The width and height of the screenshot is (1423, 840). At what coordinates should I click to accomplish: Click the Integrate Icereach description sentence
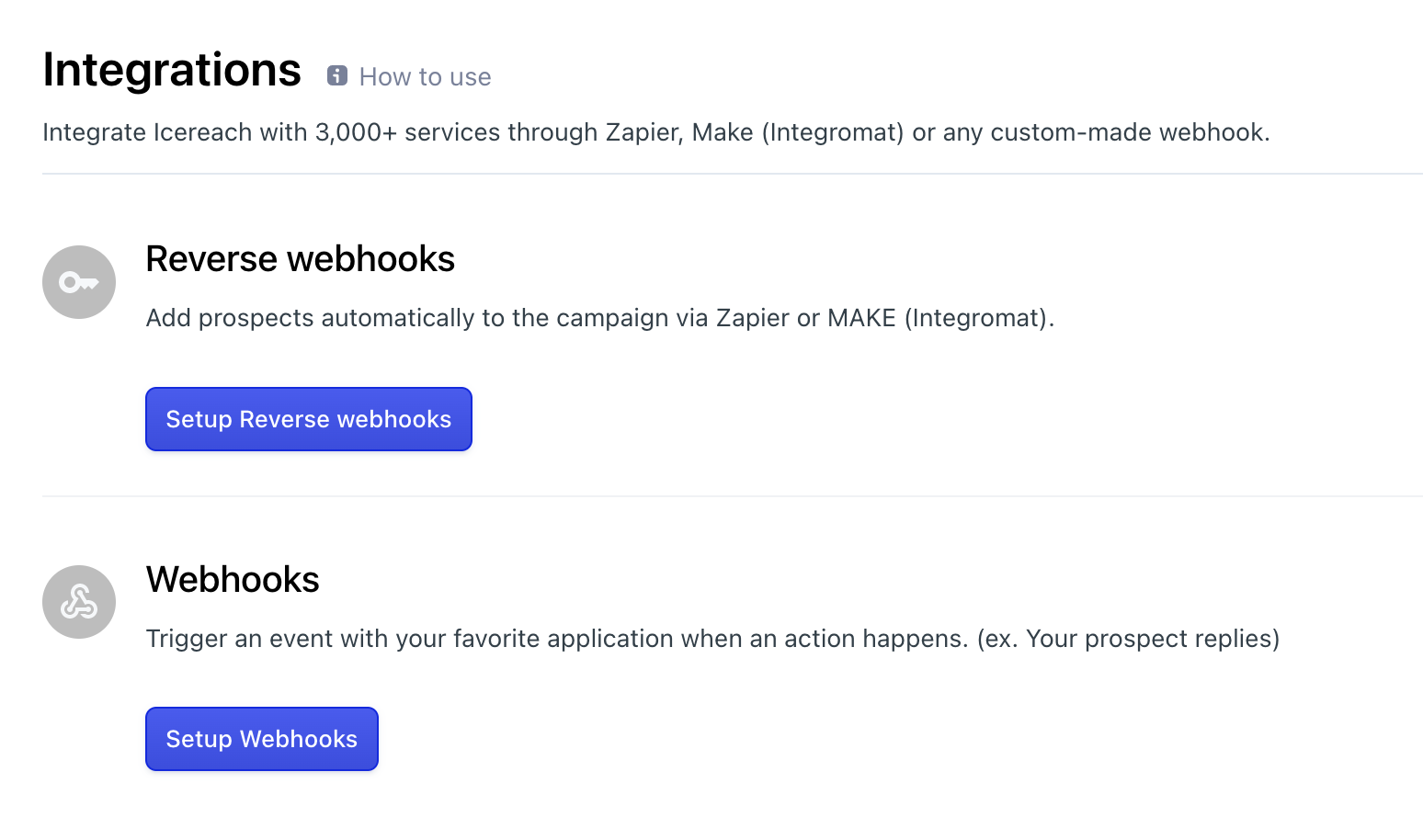coord(656,132)
